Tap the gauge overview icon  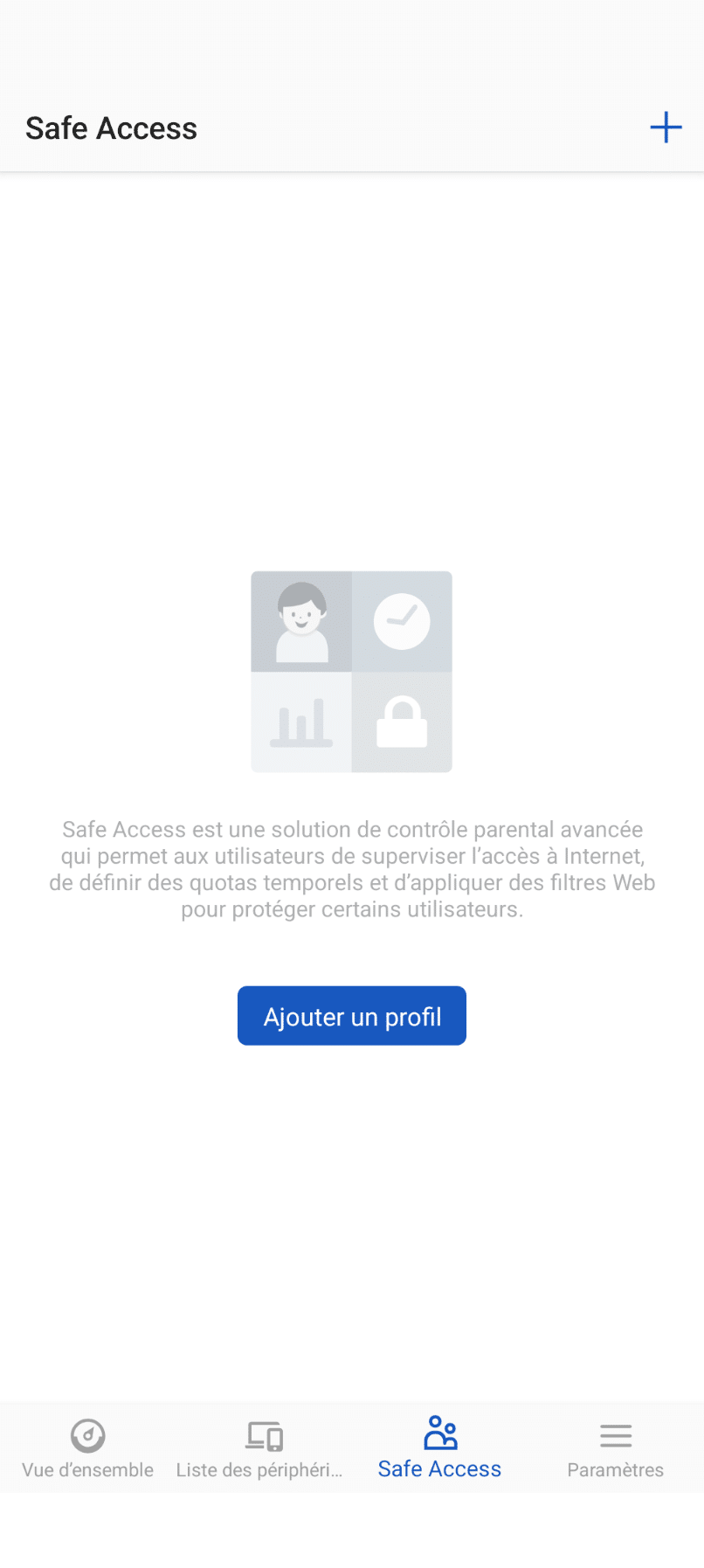point(87,1435)
